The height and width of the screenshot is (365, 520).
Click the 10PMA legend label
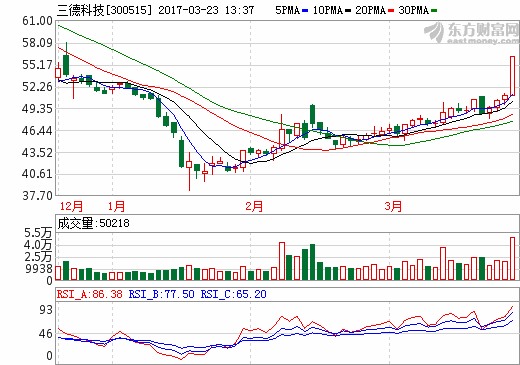tap(328, 10)
